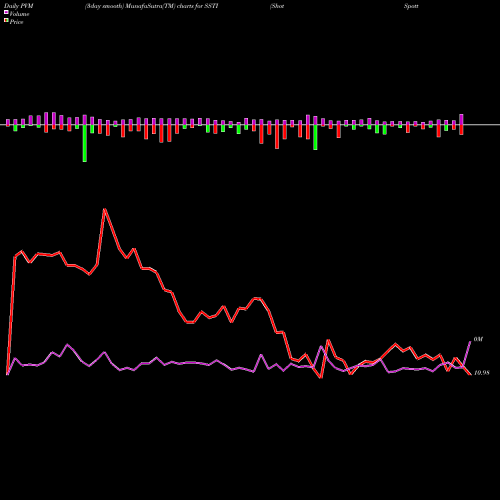
Task: Click the MunafaSutra charts for SSTI heading
Action: click(151, 6)
